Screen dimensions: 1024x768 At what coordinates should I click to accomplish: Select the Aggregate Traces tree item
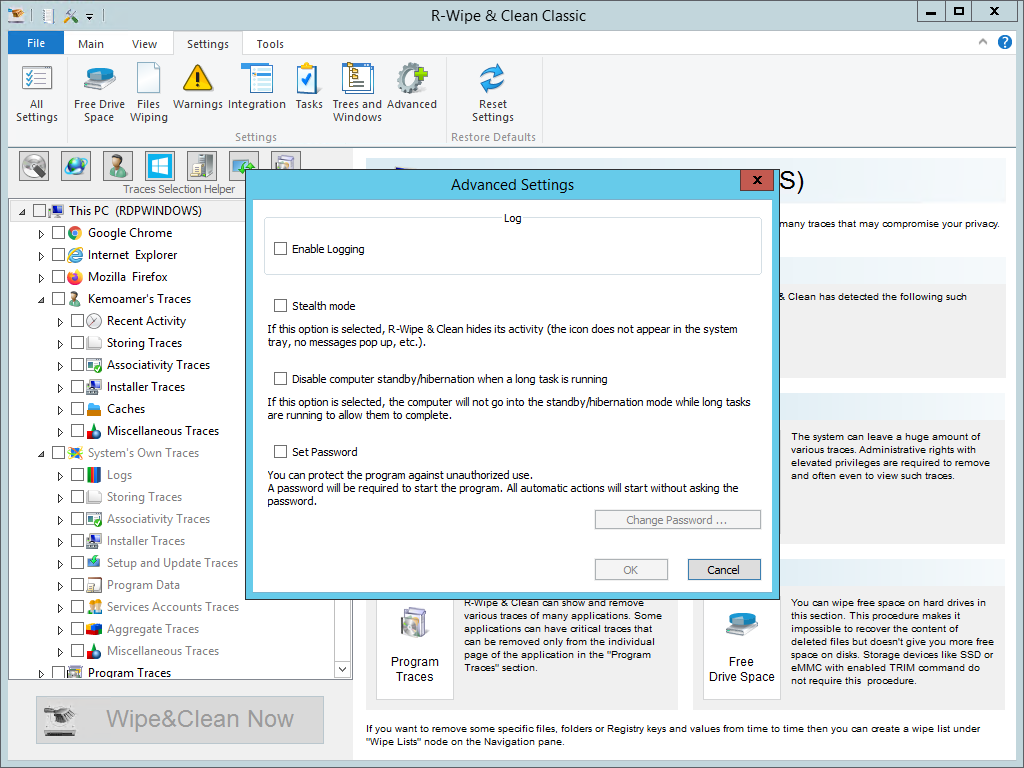pos(153,629)
